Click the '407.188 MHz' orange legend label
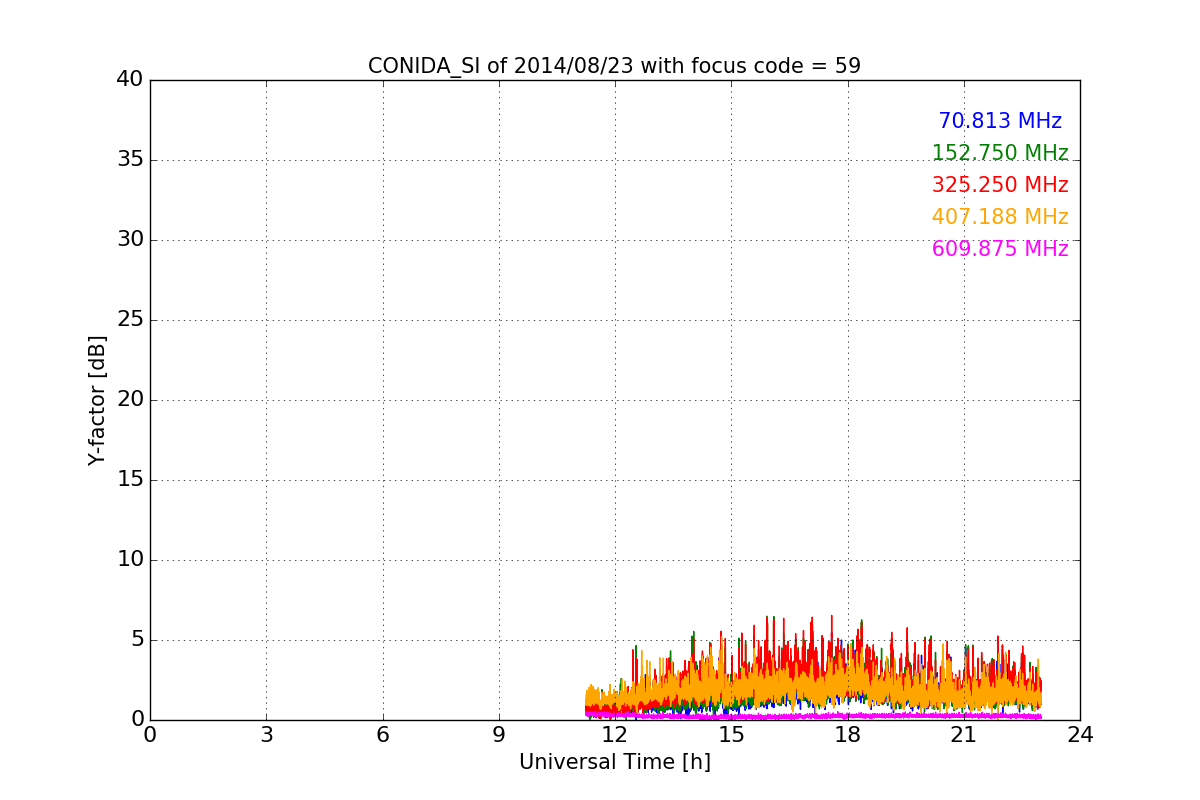This screenshot has width=1200, height=800. [1000, 217]
